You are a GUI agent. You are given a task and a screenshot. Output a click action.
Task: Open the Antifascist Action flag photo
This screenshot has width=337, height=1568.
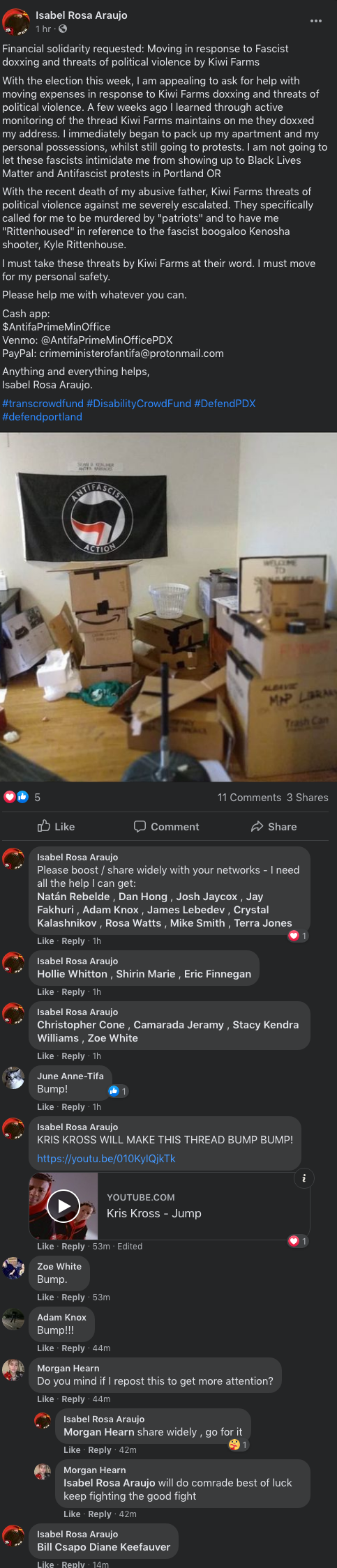[x=168, y=607]
